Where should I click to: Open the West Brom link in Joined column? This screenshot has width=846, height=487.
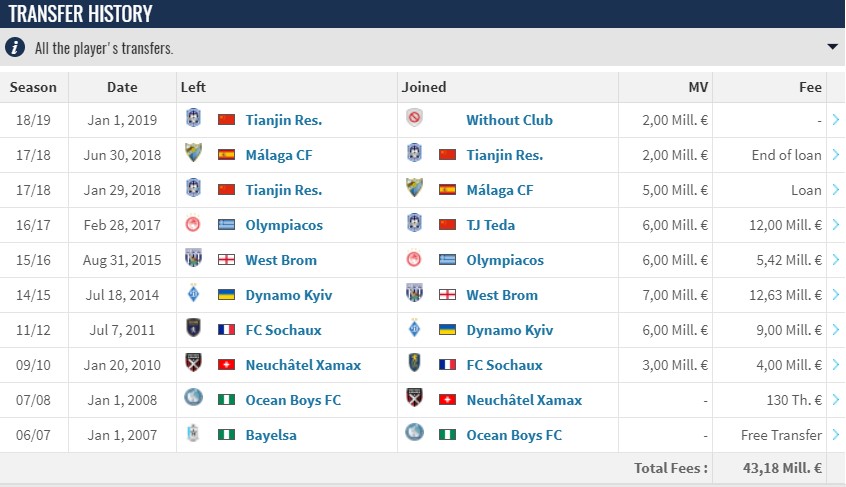coord(502,295)
